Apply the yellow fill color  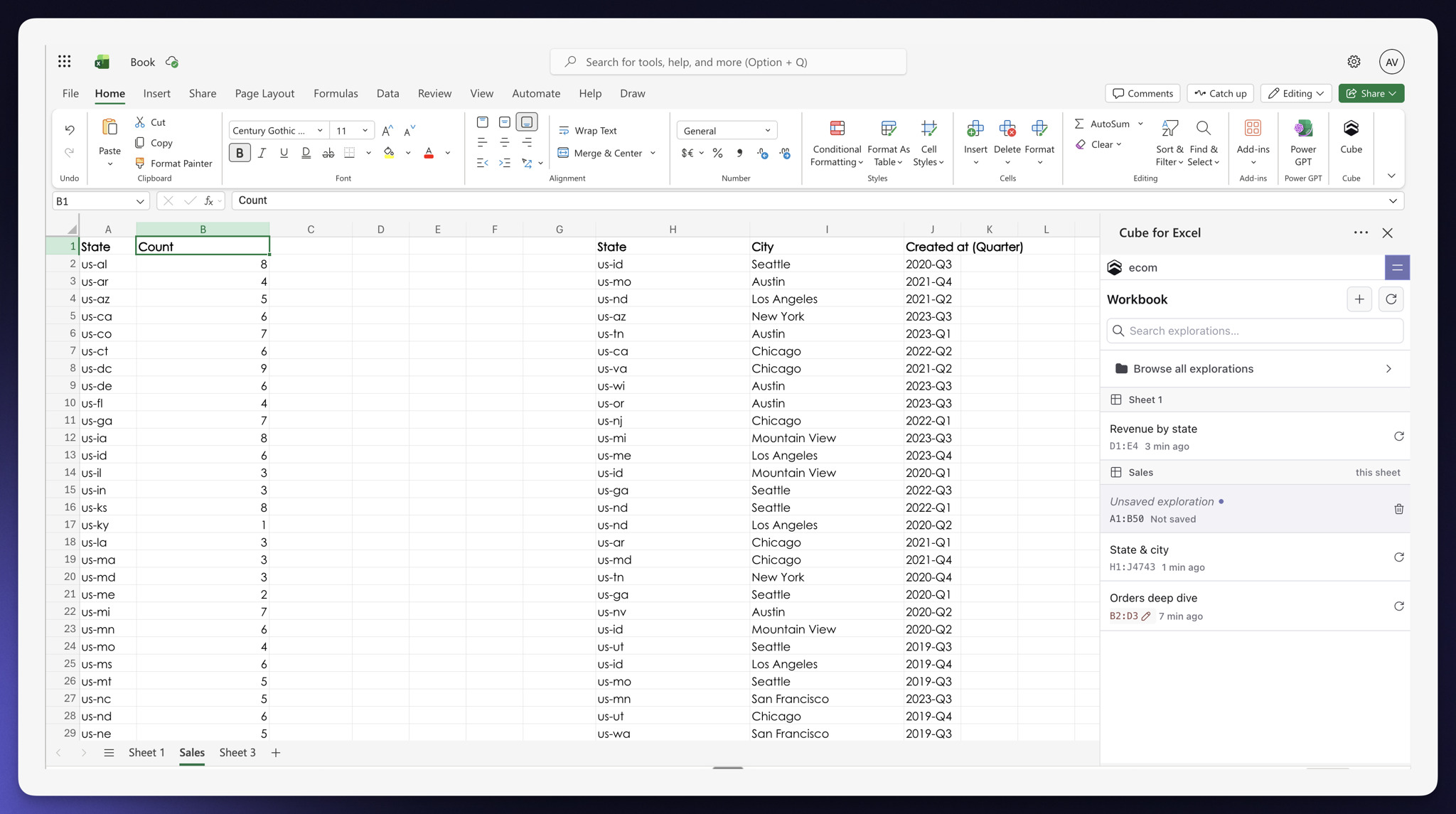click(x=389, y=153)
